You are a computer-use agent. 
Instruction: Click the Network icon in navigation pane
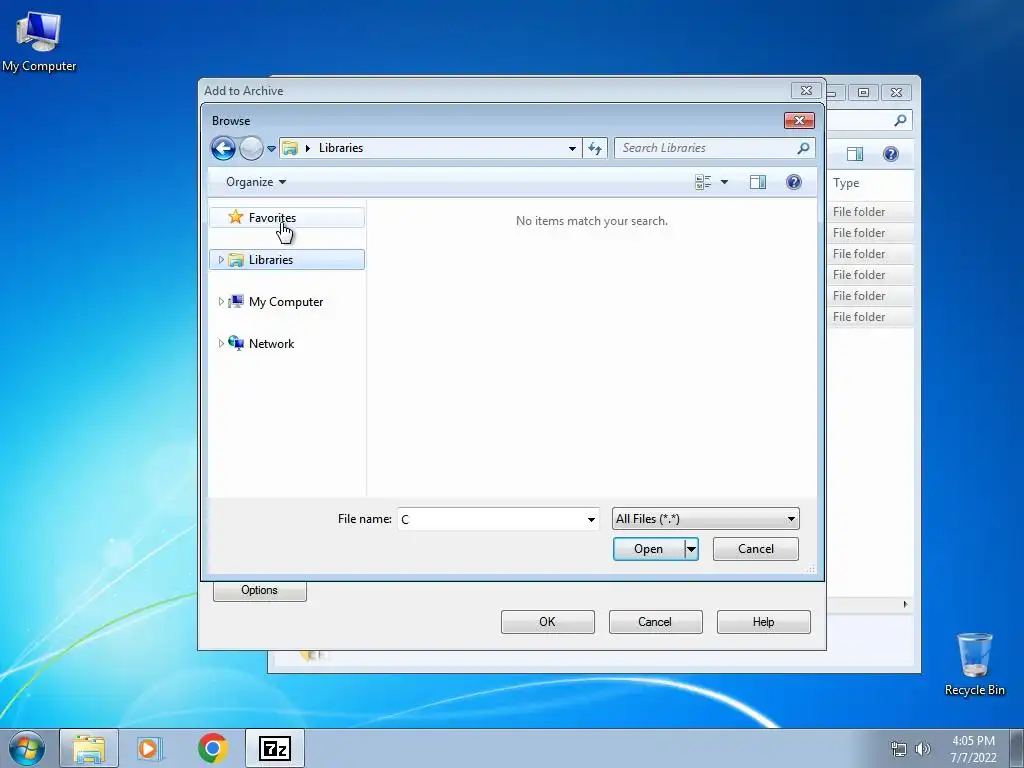[236, 343]
